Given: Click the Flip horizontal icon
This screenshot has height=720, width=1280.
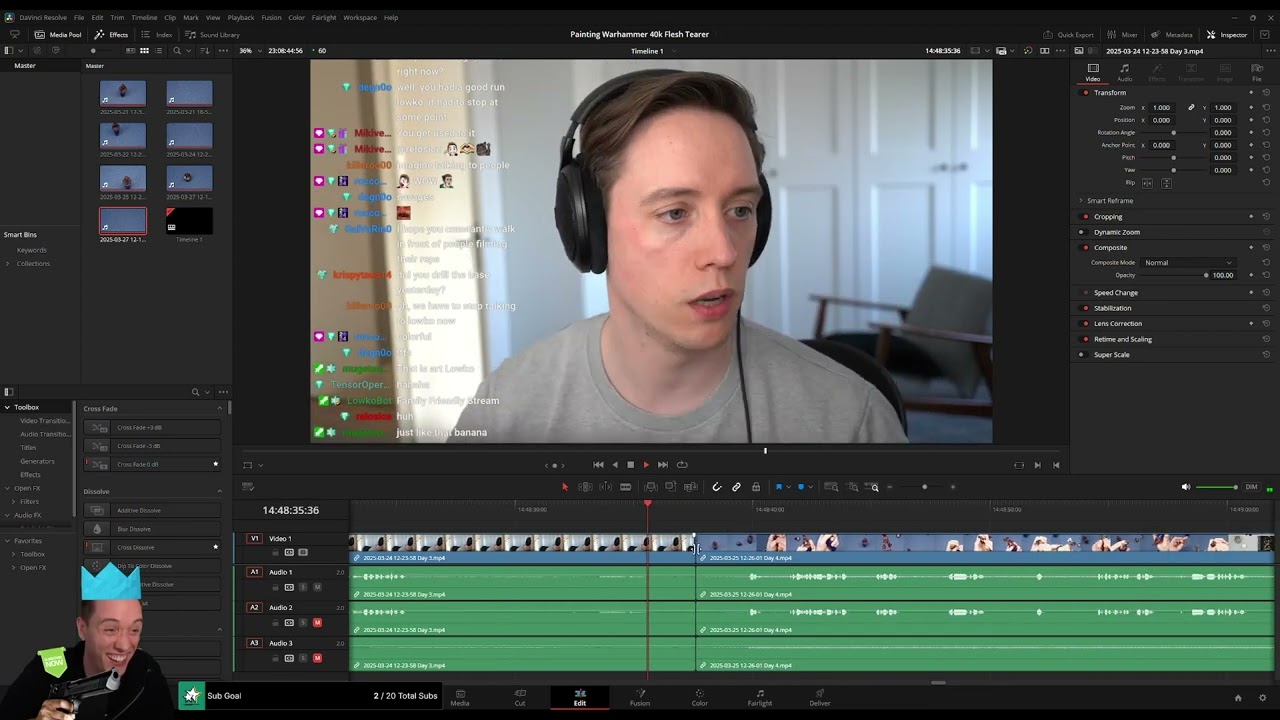Looking at the screenshot, I should (1147, 183).
